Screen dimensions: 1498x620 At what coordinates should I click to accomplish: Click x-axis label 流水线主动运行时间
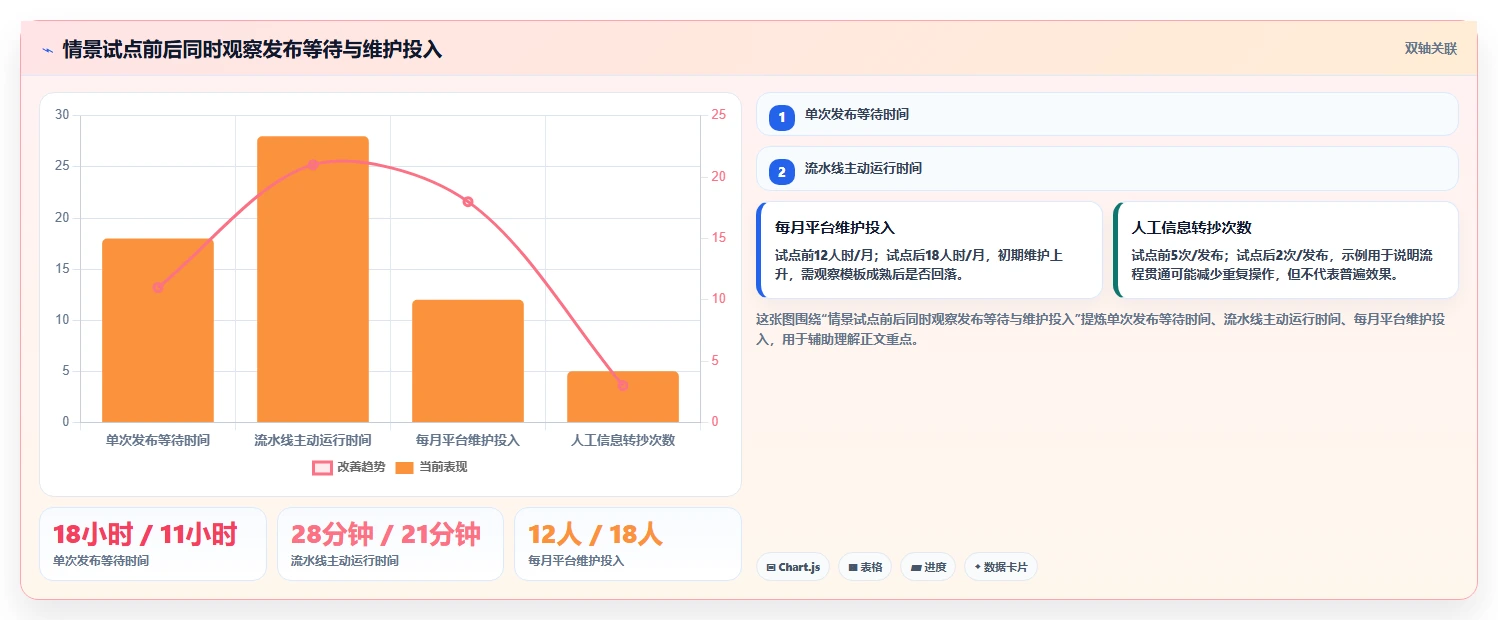click(313, 440)
